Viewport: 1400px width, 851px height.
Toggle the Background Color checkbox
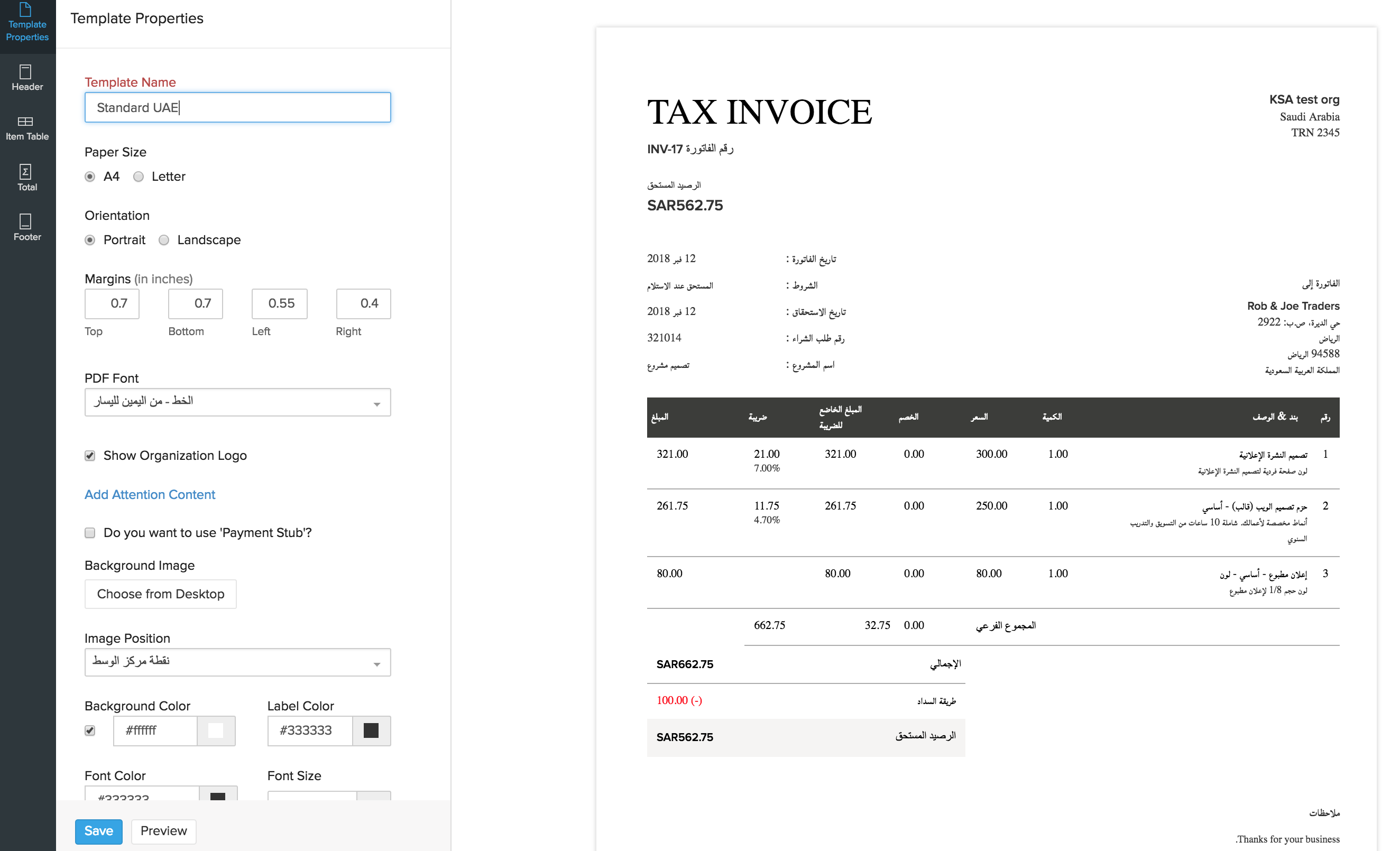[90, 730]
